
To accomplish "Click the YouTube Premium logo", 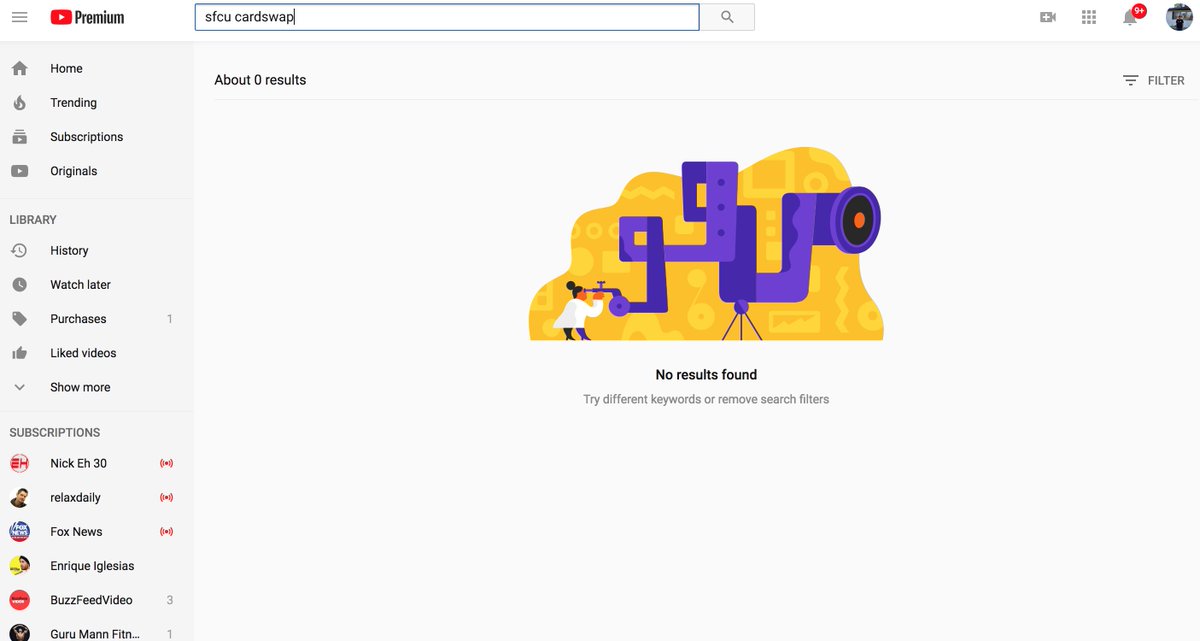I will (x=87, y=17).
